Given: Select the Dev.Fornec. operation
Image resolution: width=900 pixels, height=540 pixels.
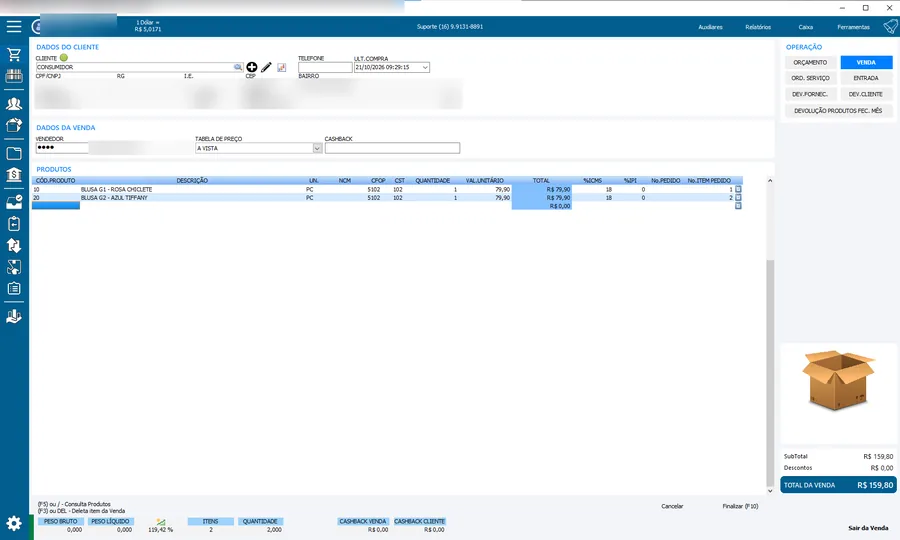Looking at the screenshot, I should click(x=810, y=94).
